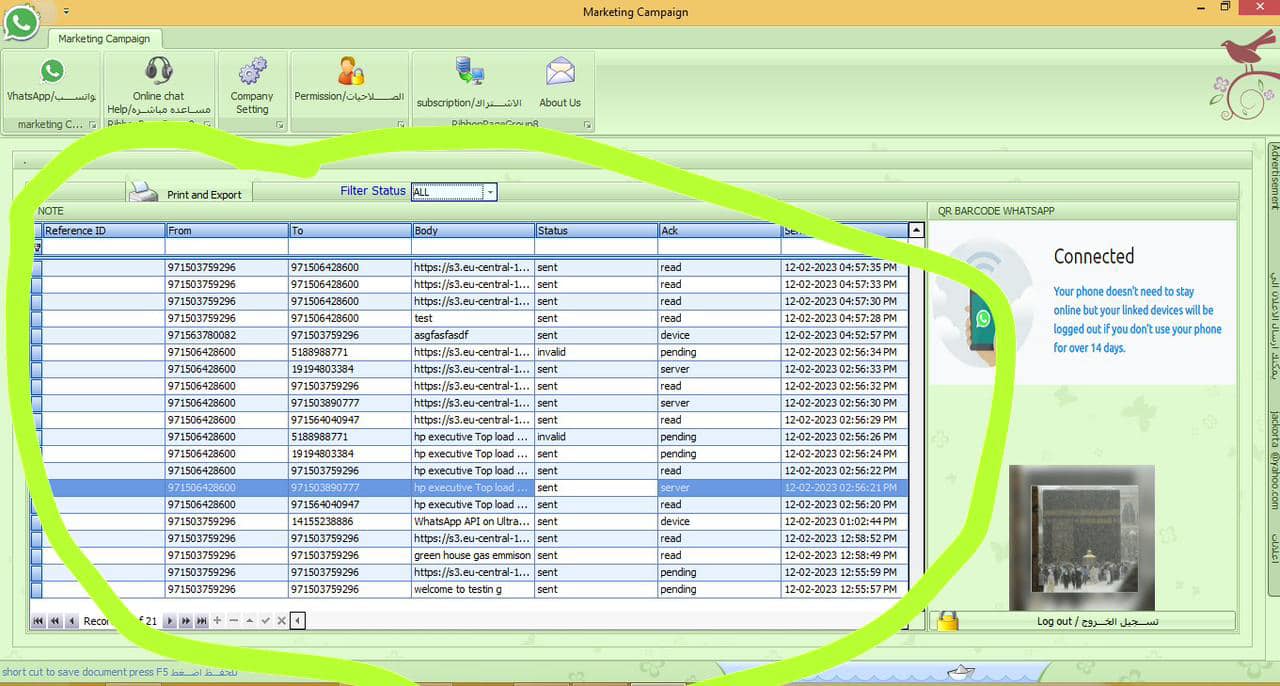Open the Permission user-lock icon
The width and height of the screenshot is (1280, 686).
click(x=350, y=71)
